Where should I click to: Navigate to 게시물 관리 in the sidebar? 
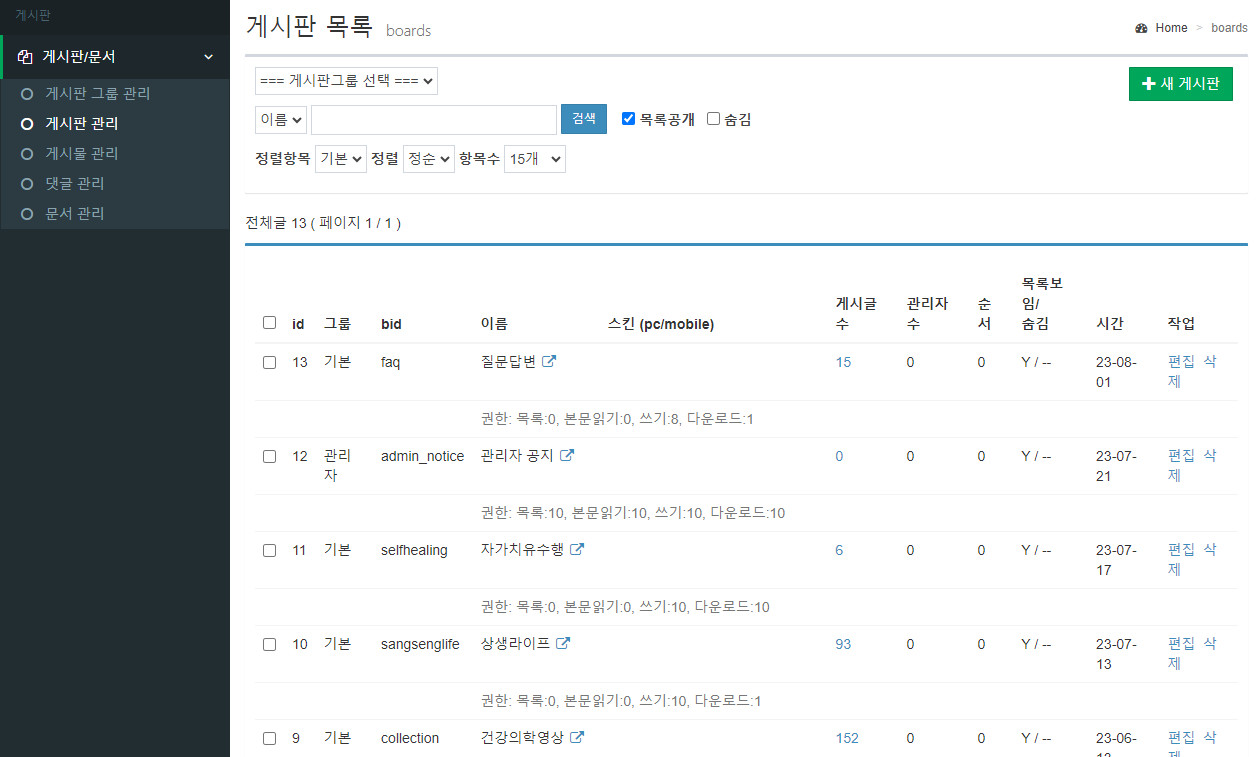pos(84,153)
